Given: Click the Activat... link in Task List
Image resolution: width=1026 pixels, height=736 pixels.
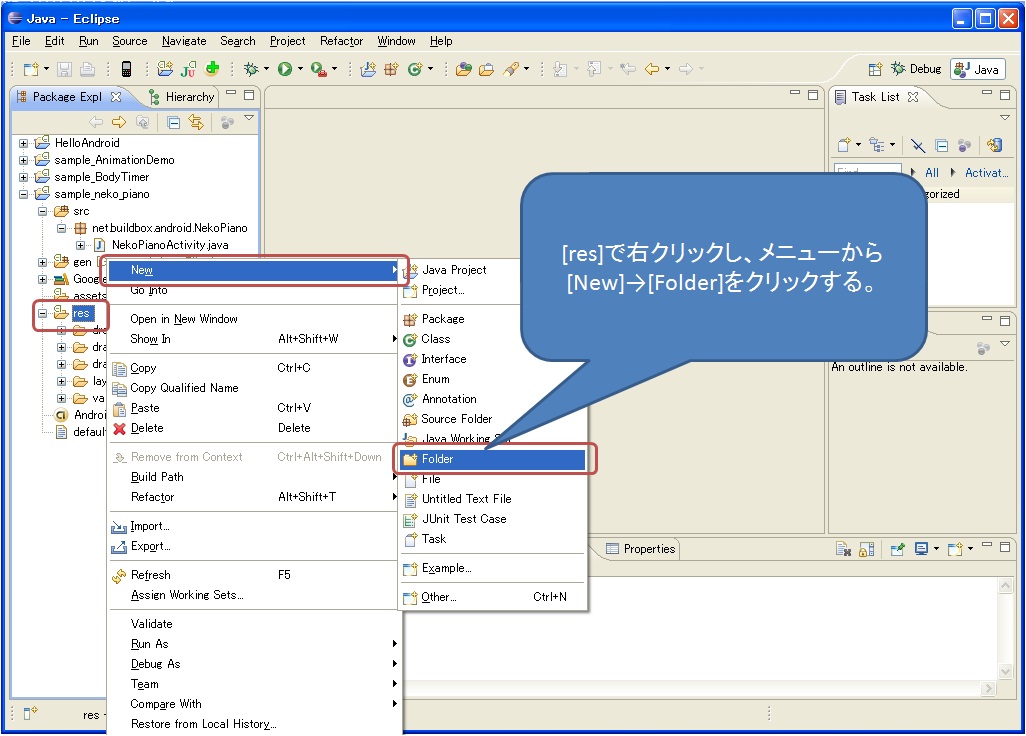Looking at the screenshot, I should pos(986,173).
